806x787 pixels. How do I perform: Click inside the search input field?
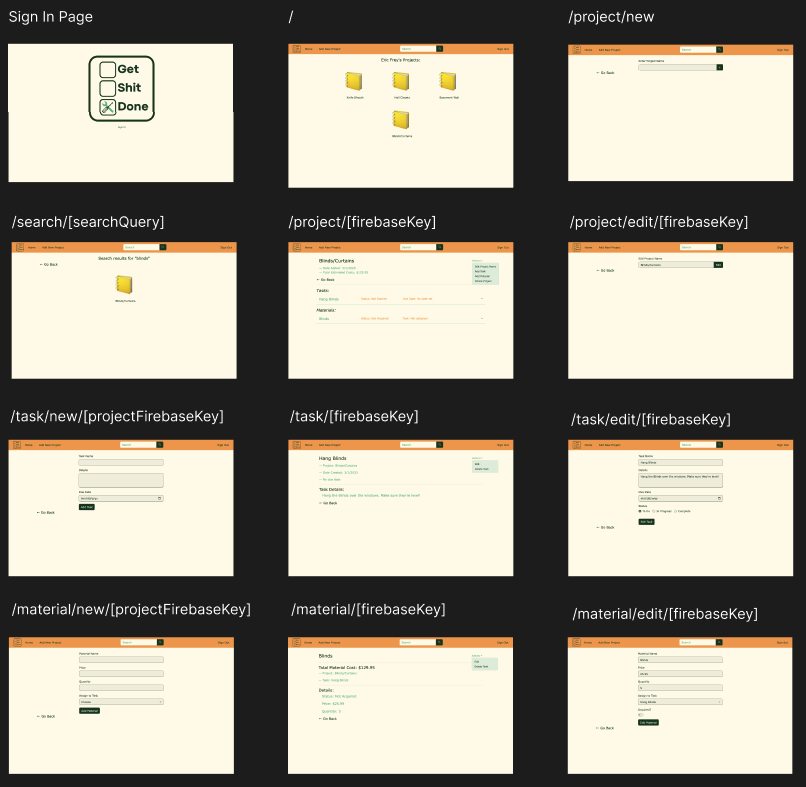tap(419, 49)
